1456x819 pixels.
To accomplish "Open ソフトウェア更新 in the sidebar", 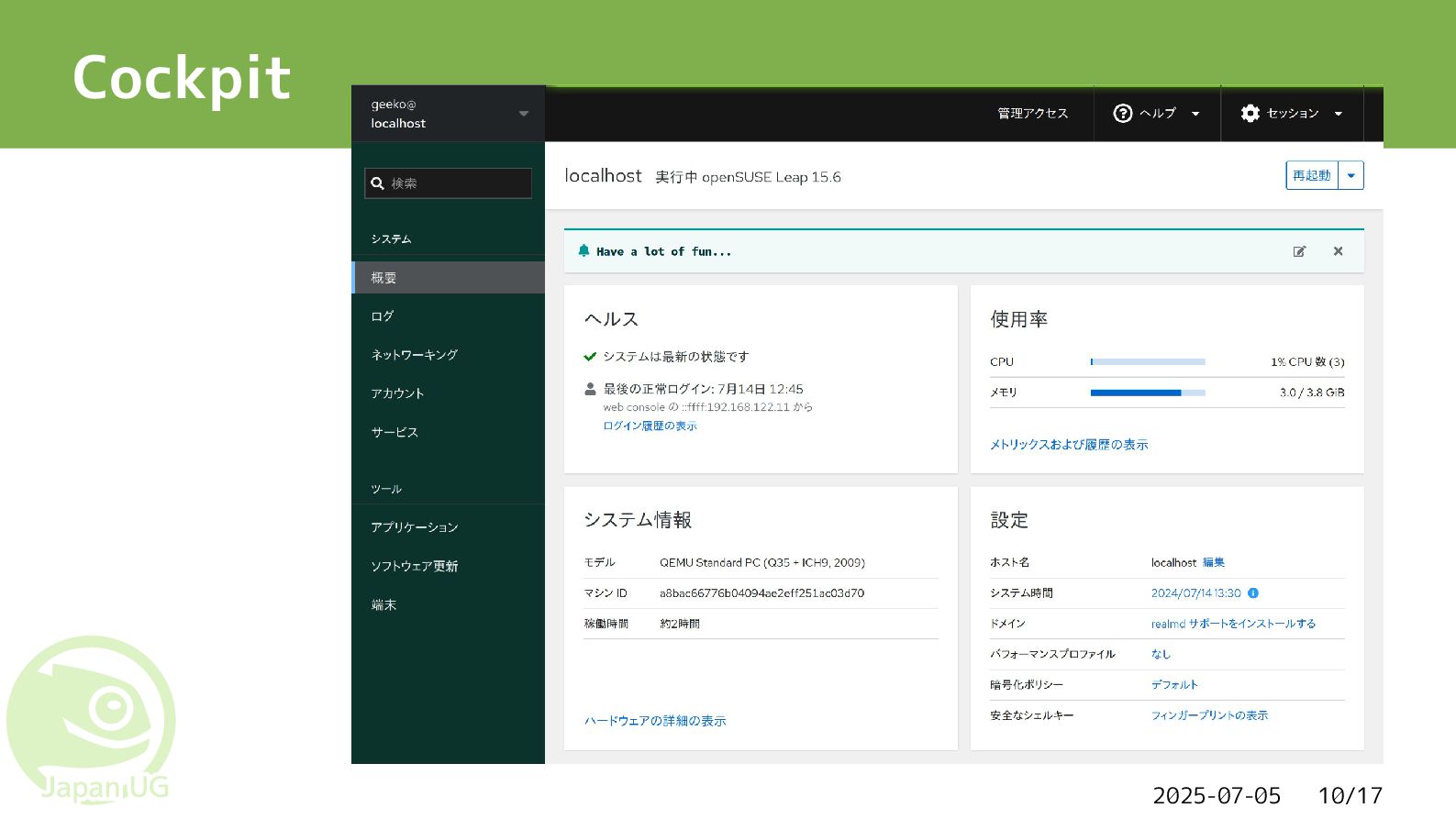I will pos(448,566).
